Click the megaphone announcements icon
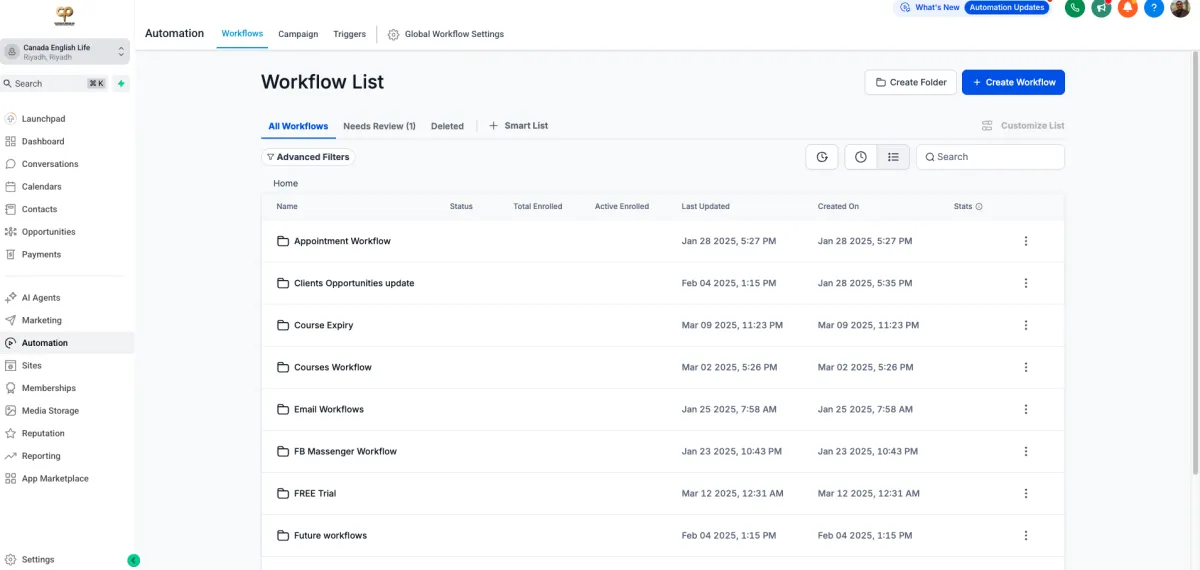 (x=1101, y=8)
